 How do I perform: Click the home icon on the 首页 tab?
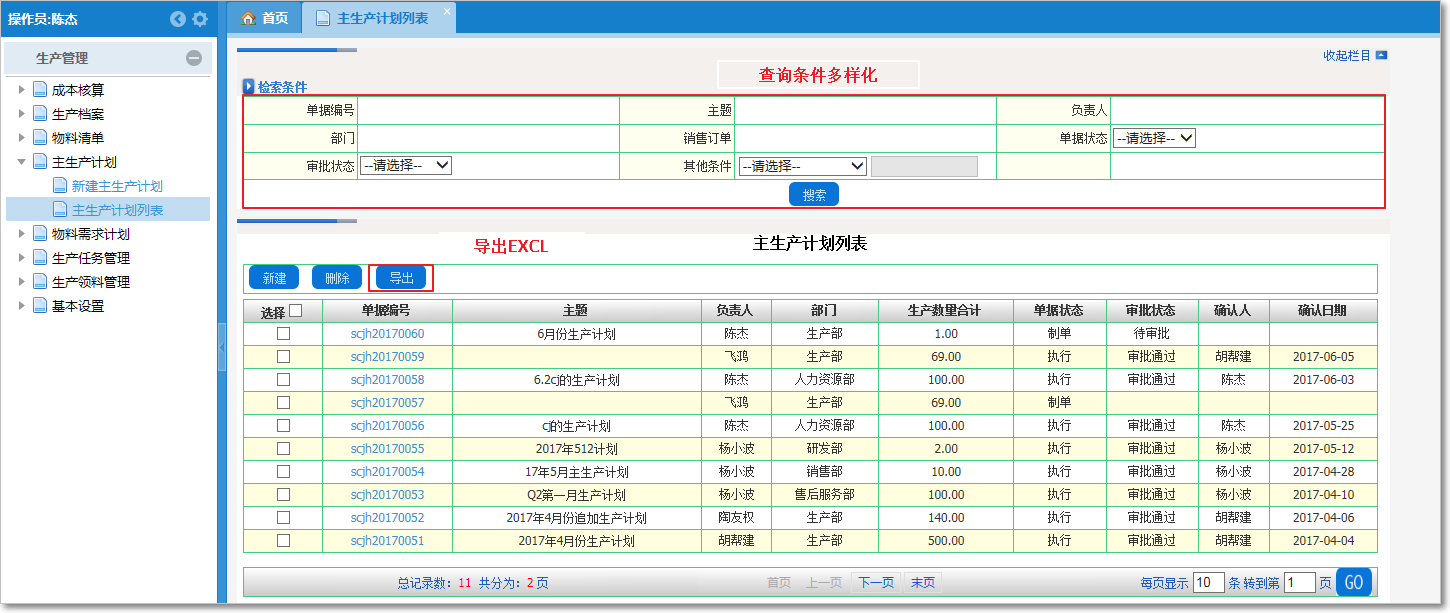click(x=248, y=18)
